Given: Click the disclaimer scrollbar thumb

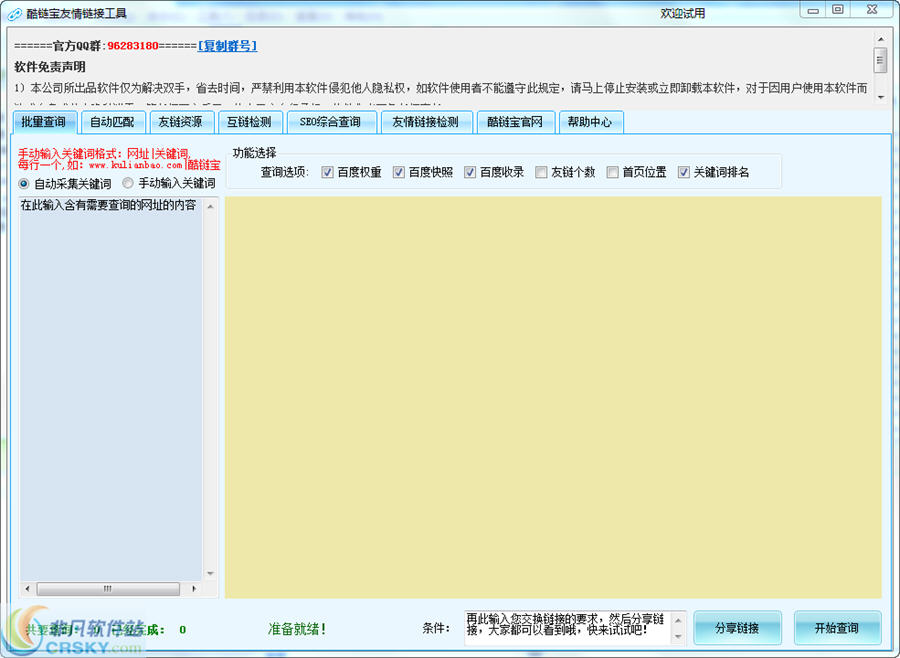Looking at the screenshot, I should tap(880, 60).
